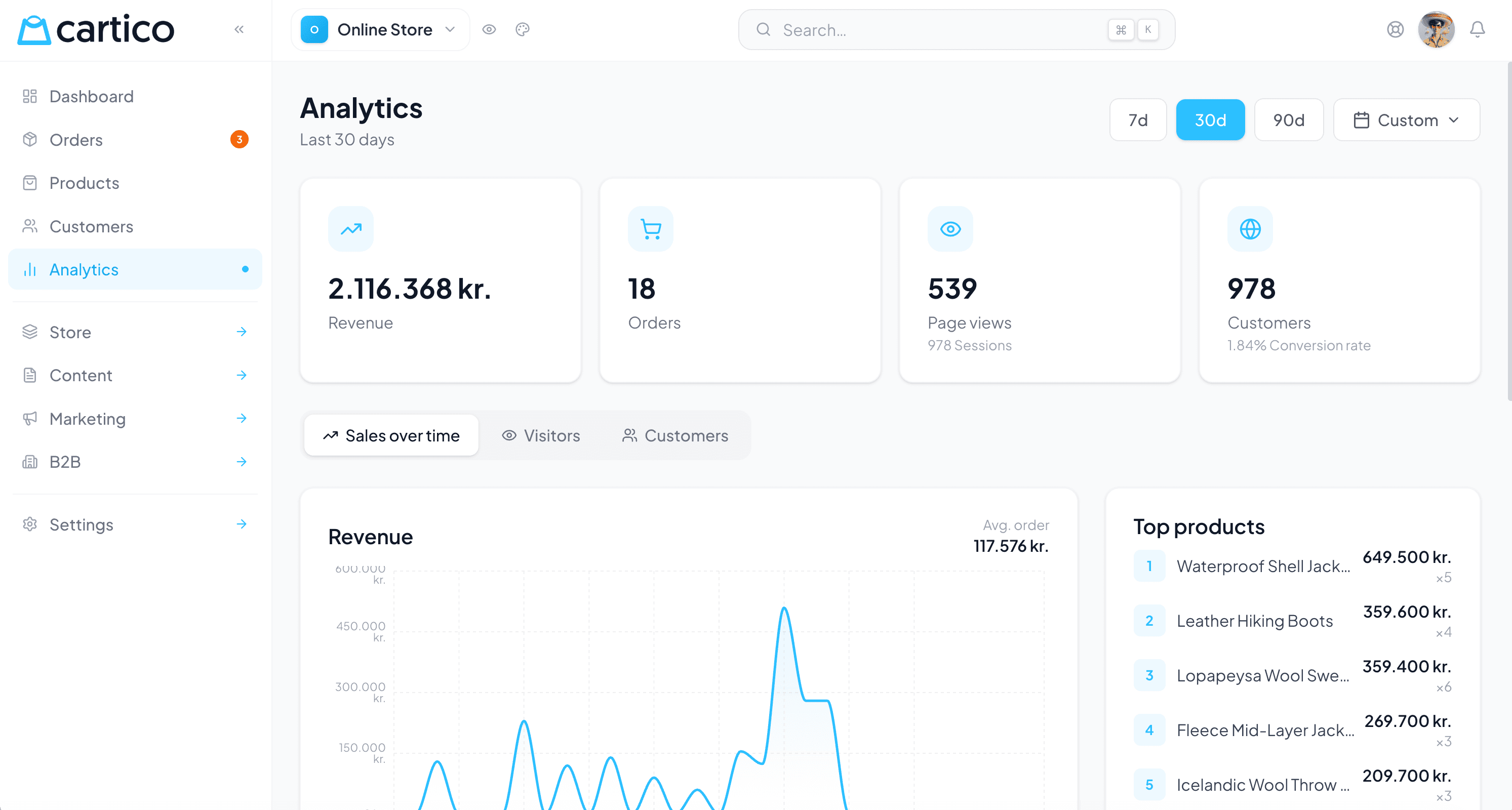Collapse the sidebar with the chevron button
The width and height of the screenshot is (1512, 810).
239,29
